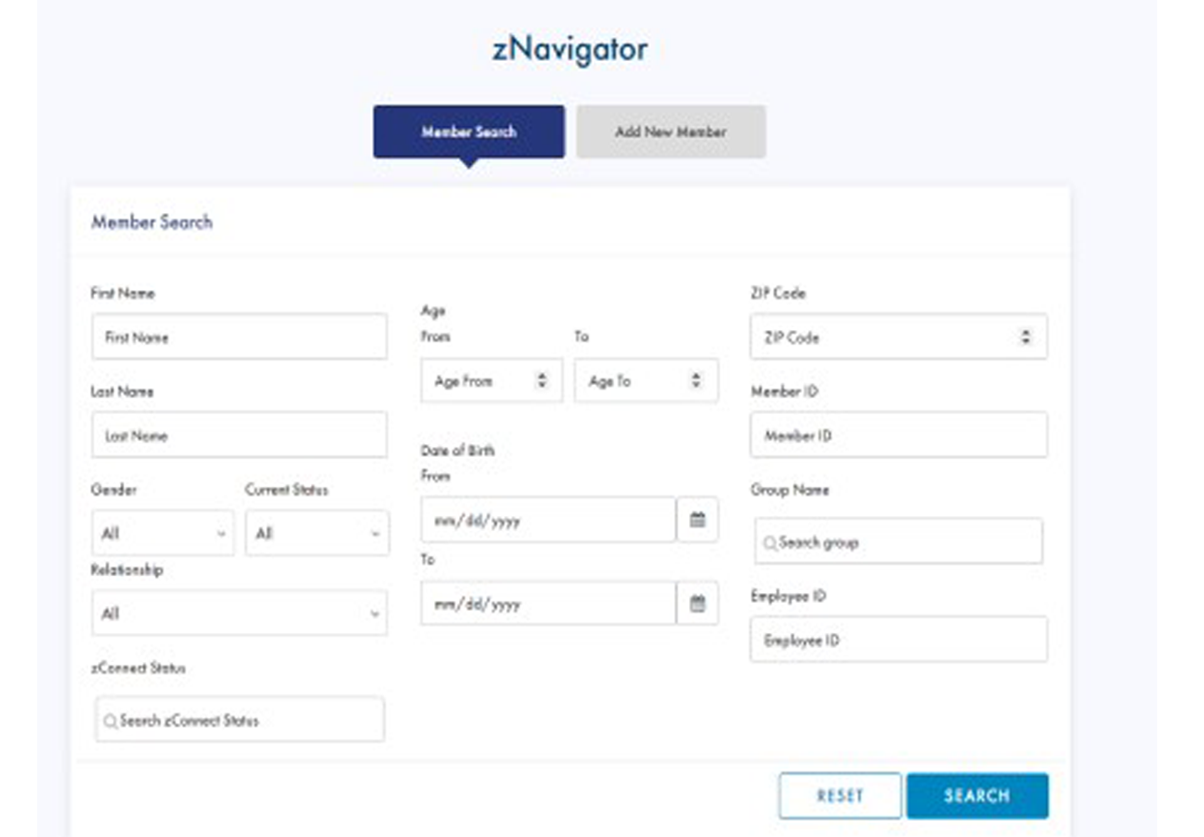The image size is (1204, 837).
Task: Click into the Last Name field
Action: click(239, 436)
